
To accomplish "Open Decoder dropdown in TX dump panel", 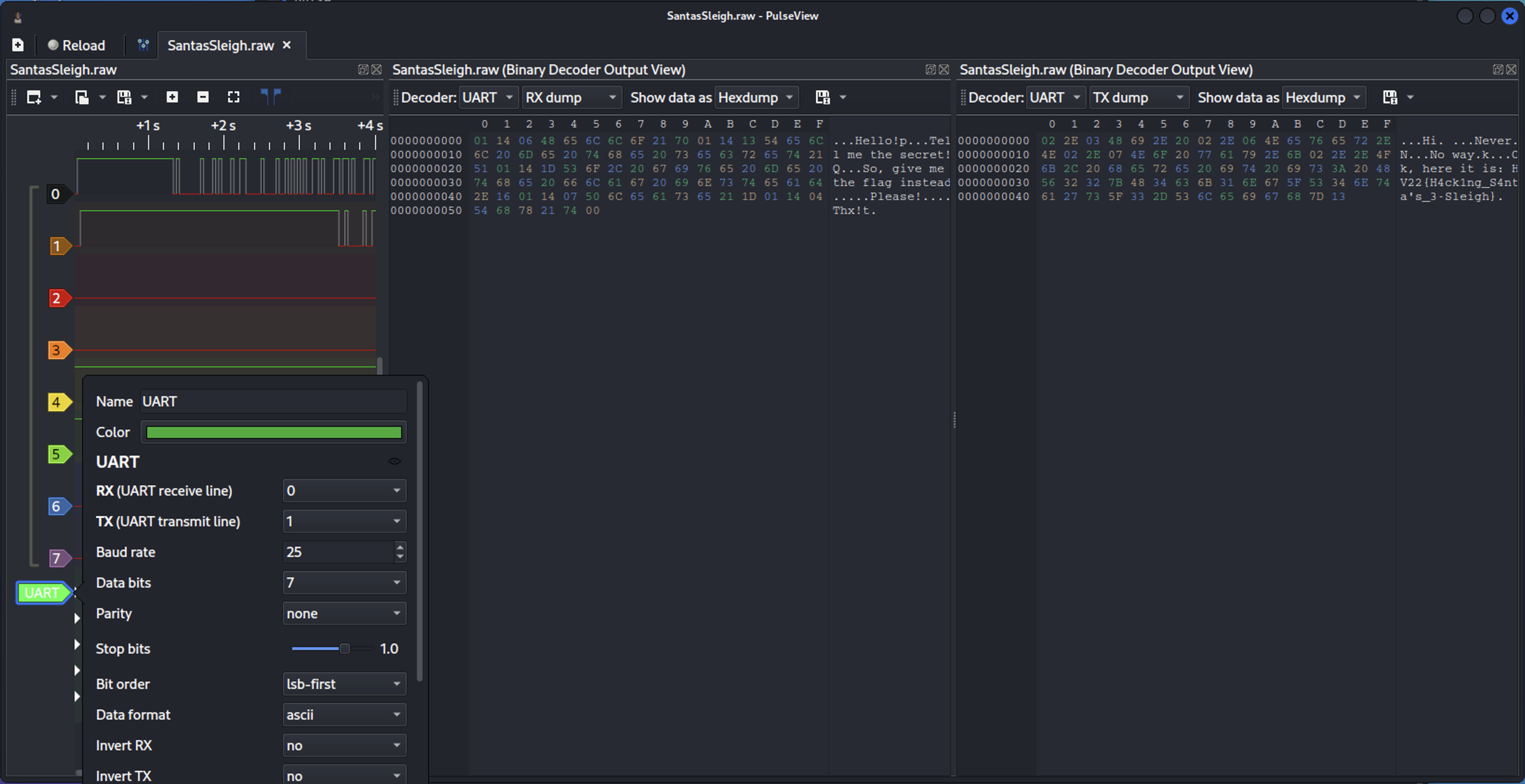I will pyautogui.click(x=1056, y=98).
